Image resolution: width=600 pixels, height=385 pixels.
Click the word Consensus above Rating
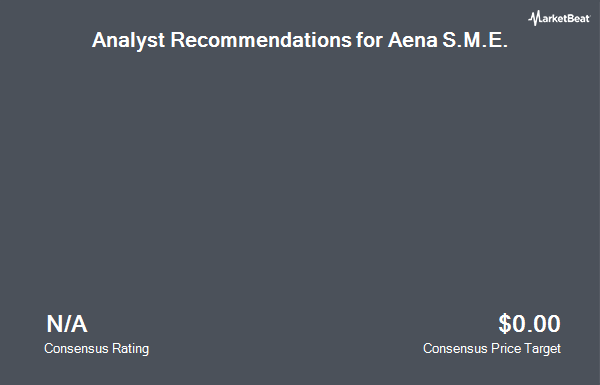(76, 349)
